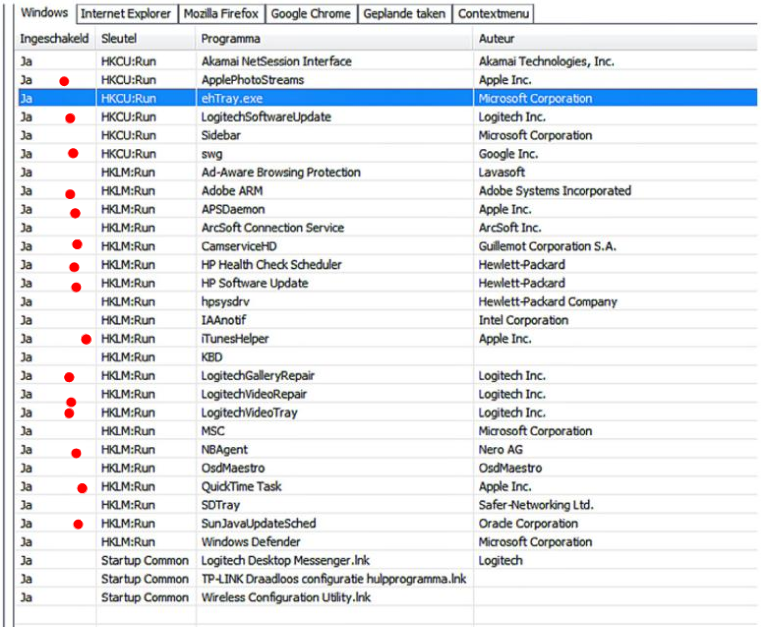Screen dimensions: 761x627
Task: Click the Akamai Technologies, Inc. author cell
Action: (546, 62)
